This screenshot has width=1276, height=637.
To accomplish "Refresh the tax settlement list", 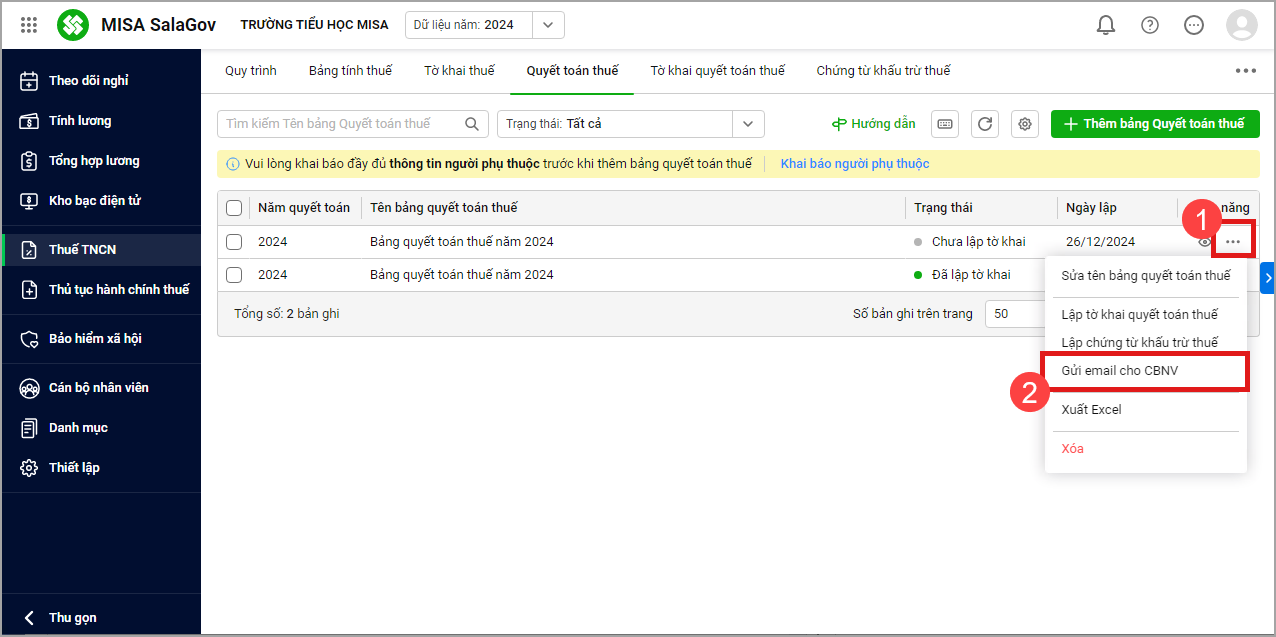I will (x=985, y=124).
